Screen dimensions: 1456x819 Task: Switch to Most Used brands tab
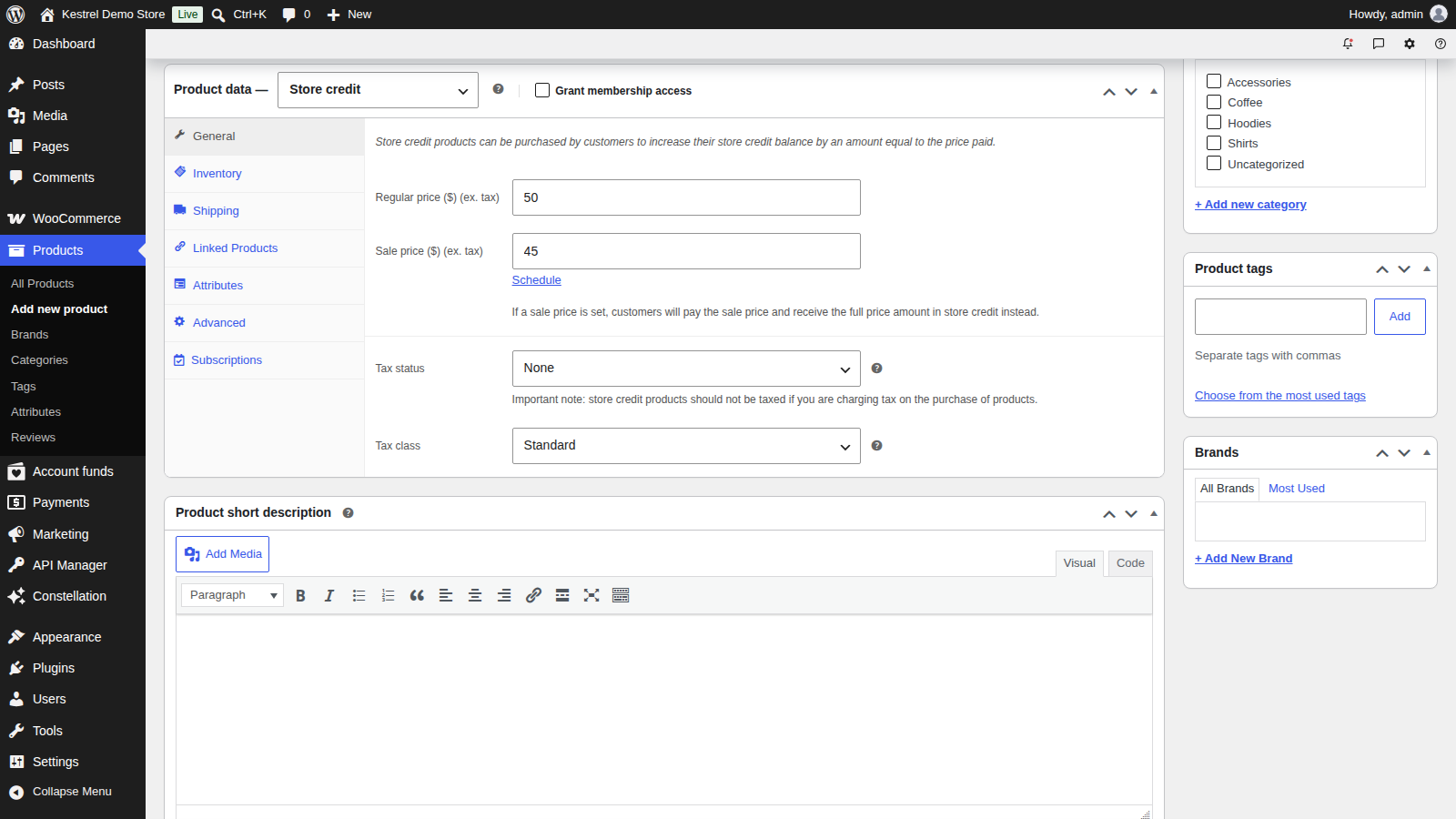pyautogui.click(x=1297, y=489)
